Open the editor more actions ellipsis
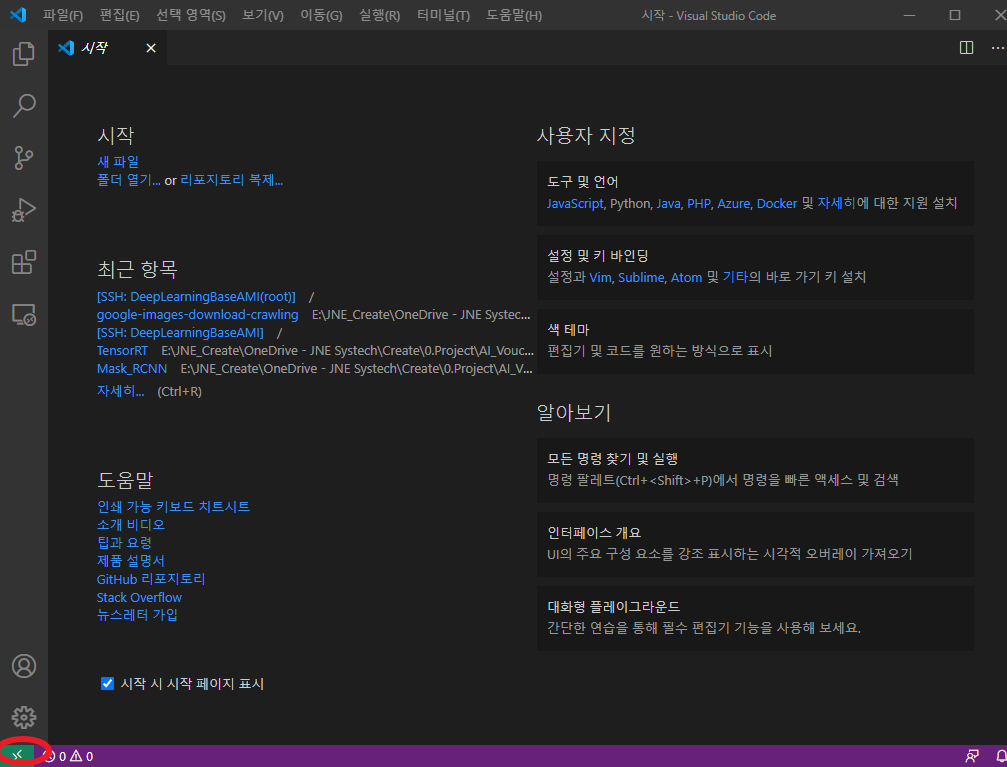The height and width of the screenshot is (767, 1007). [997, 48]
